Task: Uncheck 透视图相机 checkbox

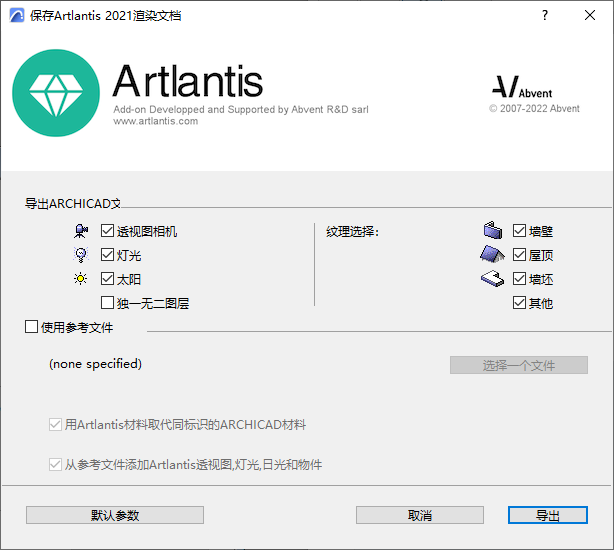Action: (107, 231)
